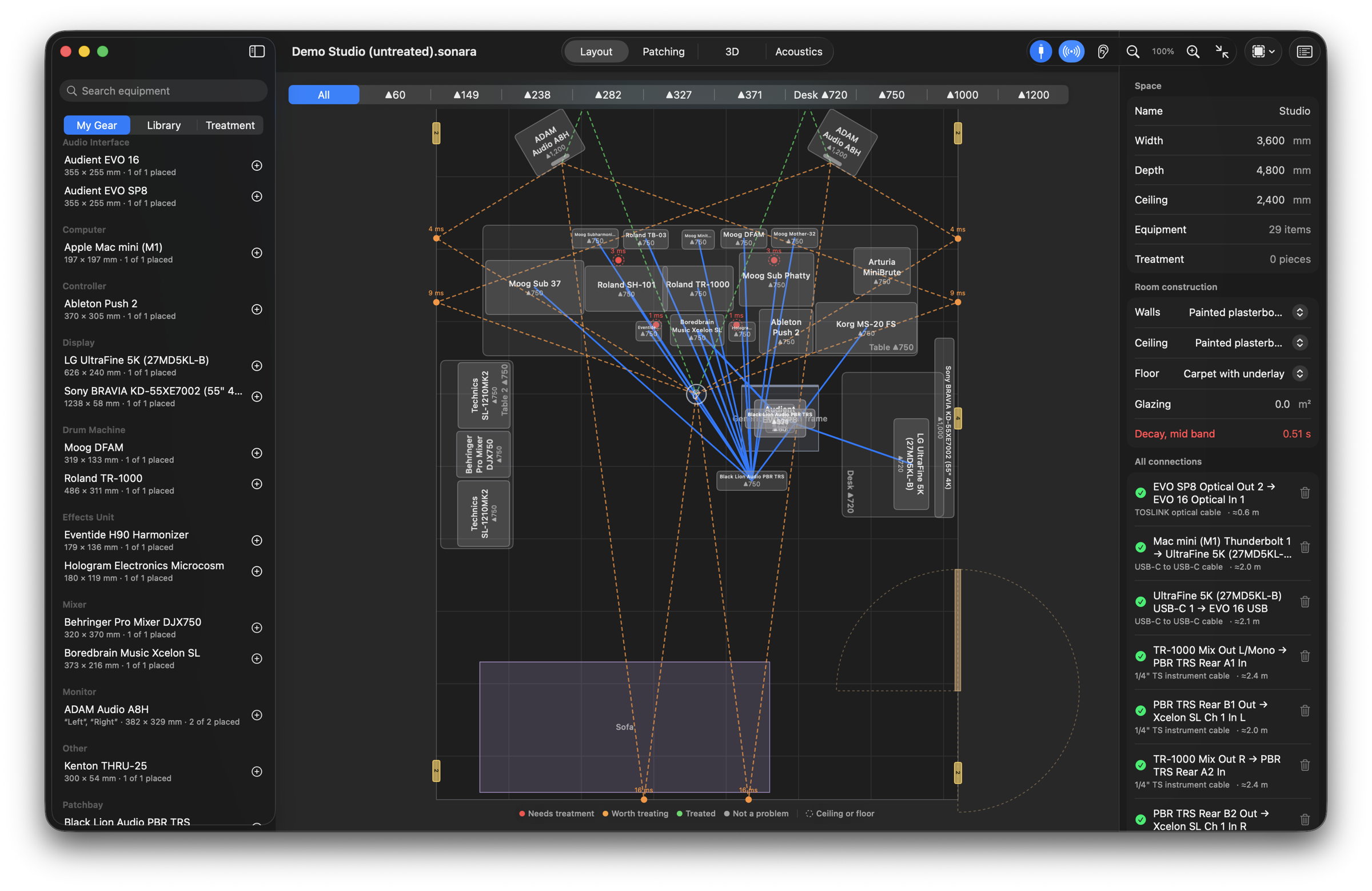Toggle the right inspector panel icon
The width and height of the screenshot is (1372, 891).
[1305, 52]
